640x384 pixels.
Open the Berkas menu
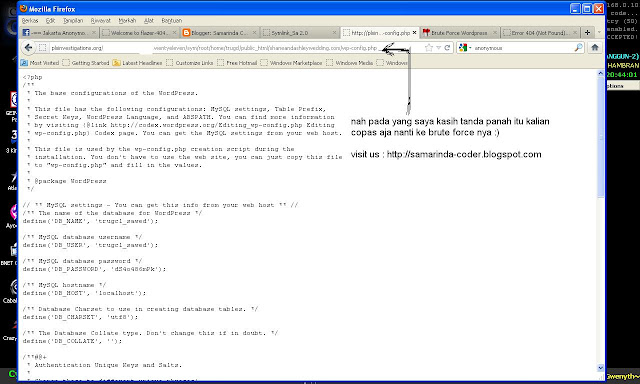(x=30, y=20)
